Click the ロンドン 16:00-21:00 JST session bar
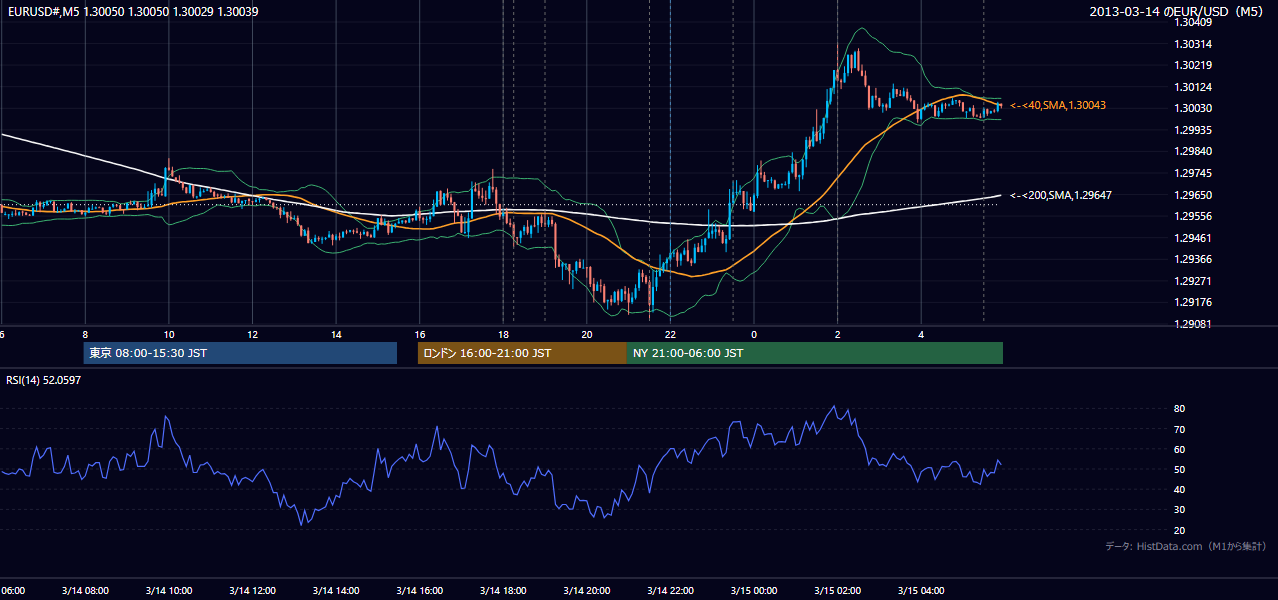 coord(522,353)
